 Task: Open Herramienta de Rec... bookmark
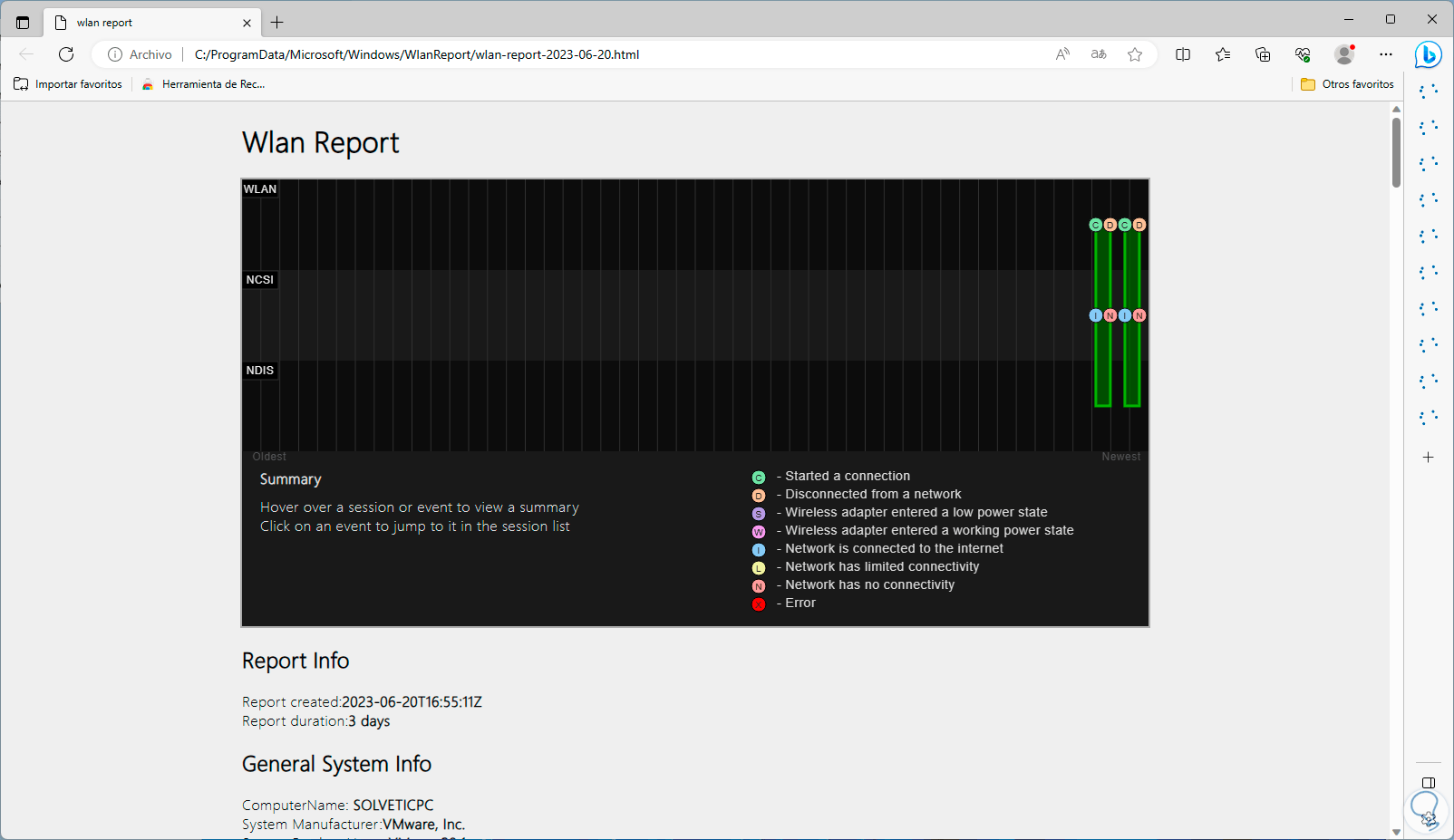click(x=204, y=84)
